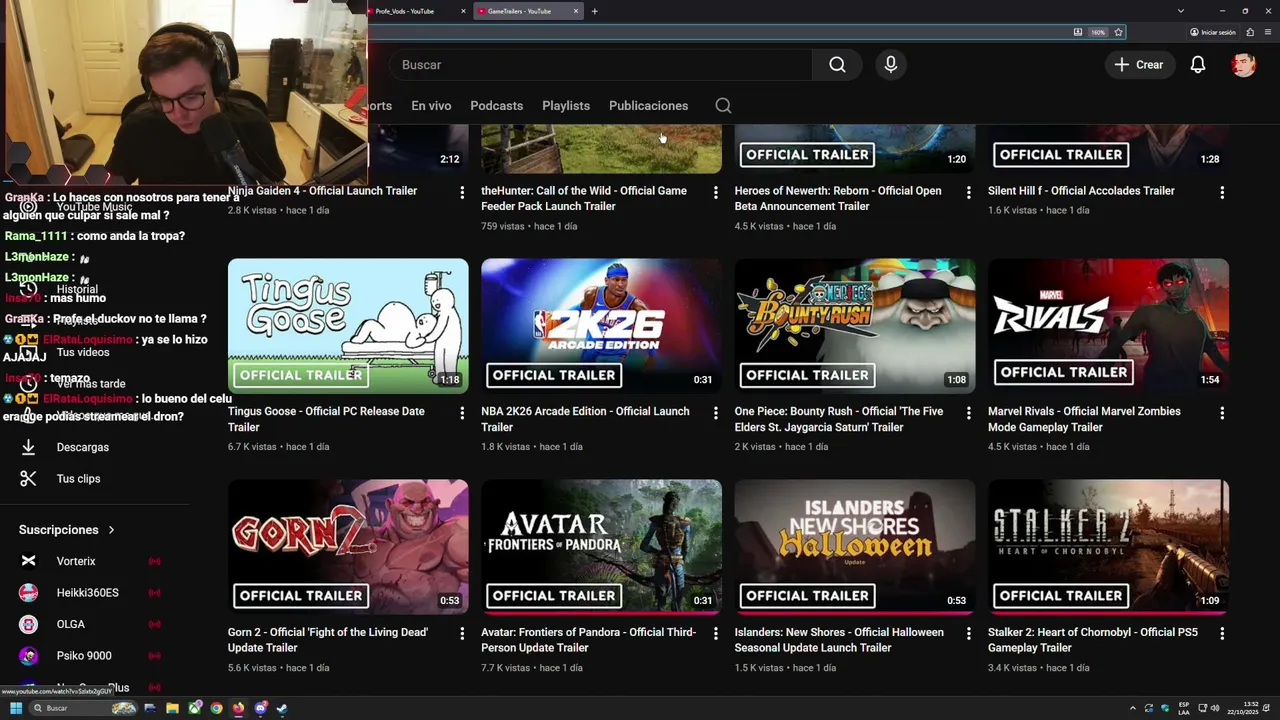Open Firefox list all tabs dropdown
The height and width of the screenshot is (720, 1280).
(1180, 11)
